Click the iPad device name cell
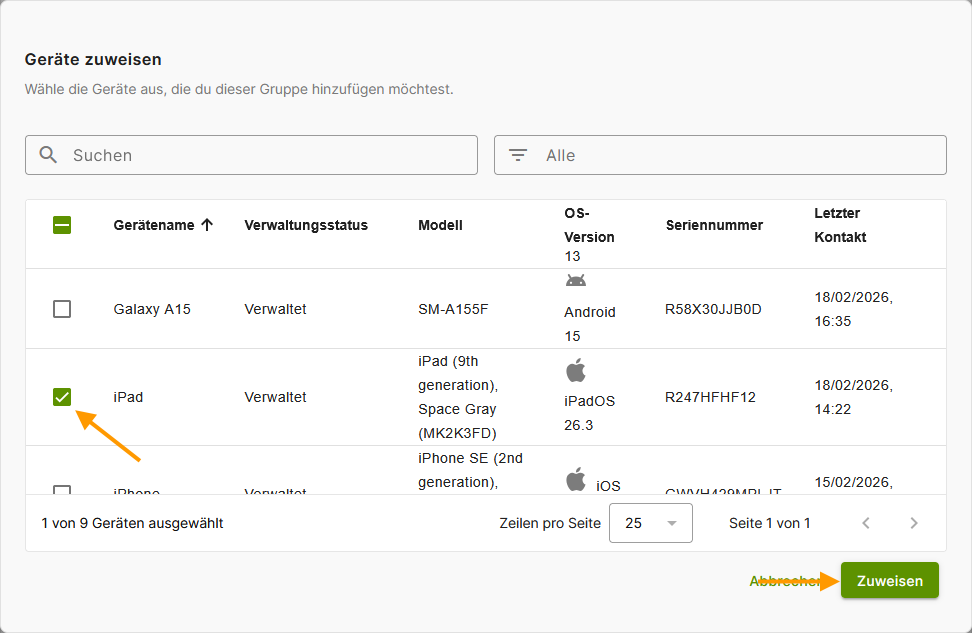 (128, 397)
